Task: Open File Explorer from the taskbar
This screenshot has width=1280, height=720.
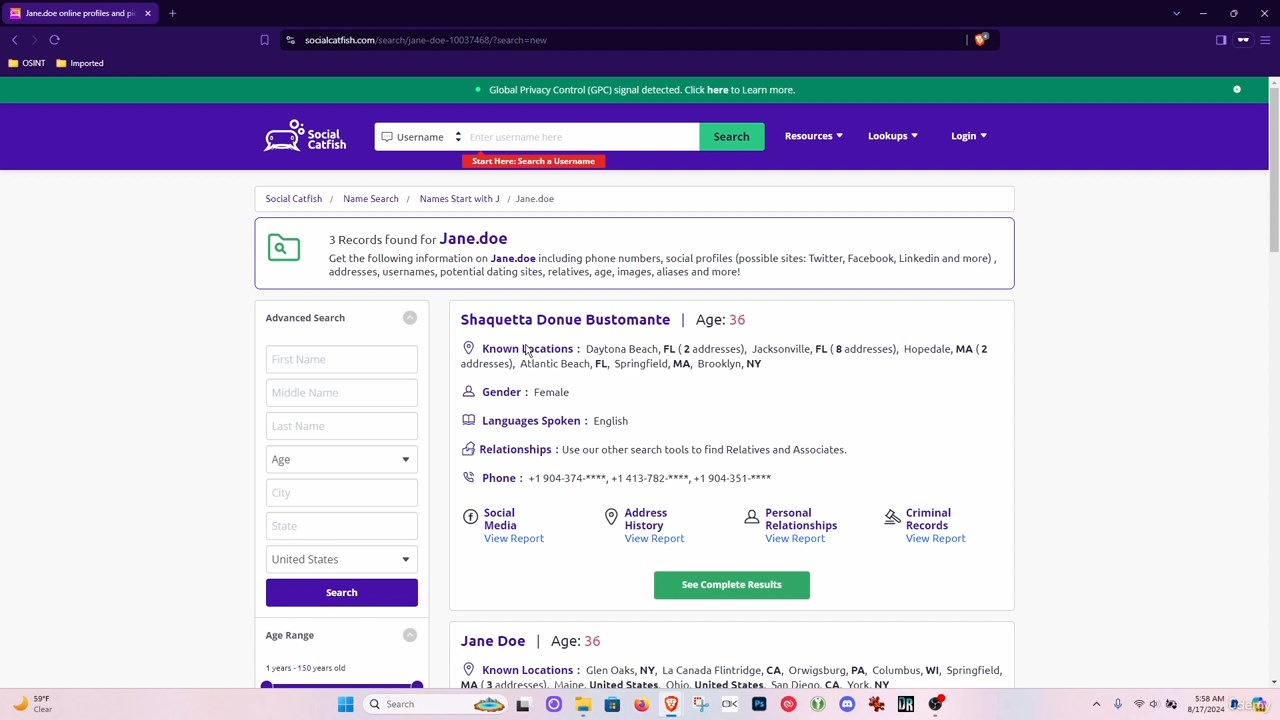Action: pos(583,704)
